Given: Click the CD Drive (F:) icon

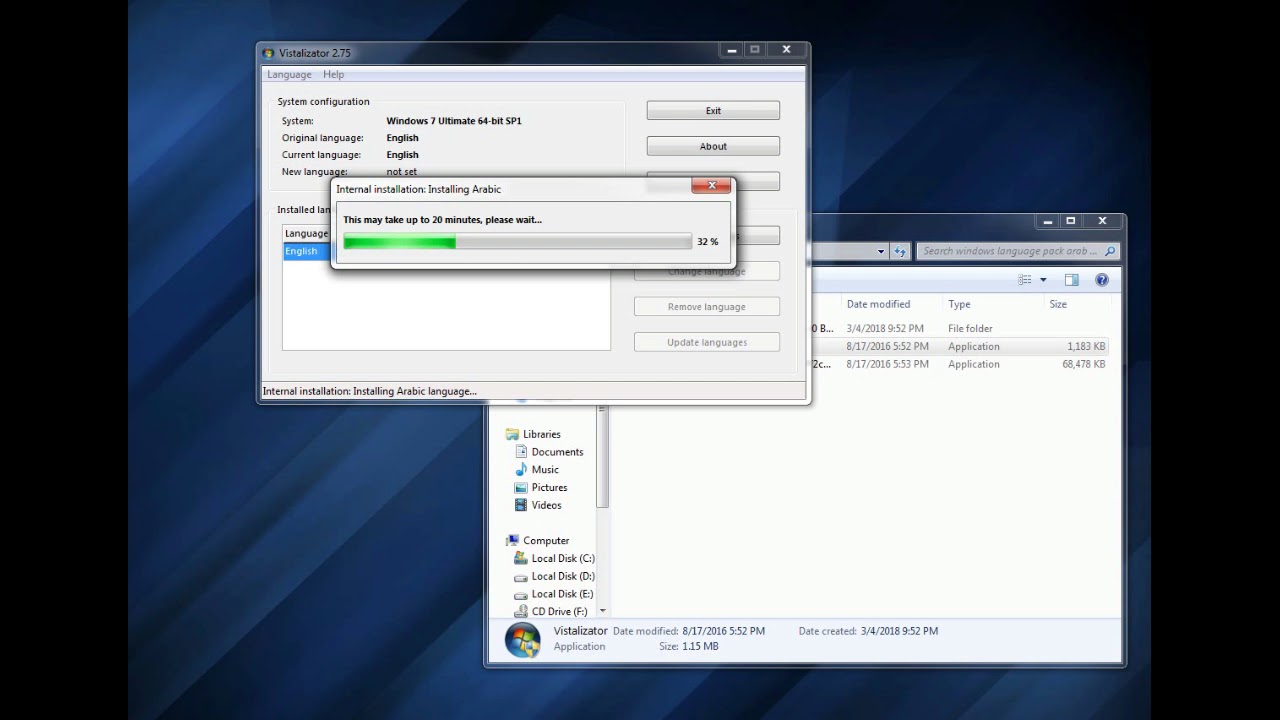Looking at the screenshot, I should pos(521,611).
